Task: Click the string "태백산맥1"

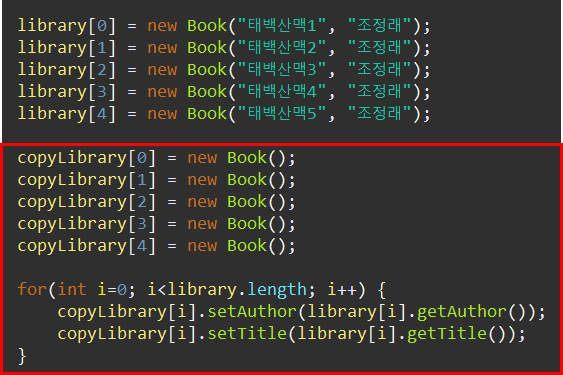Action: click(x=282, y=26)
